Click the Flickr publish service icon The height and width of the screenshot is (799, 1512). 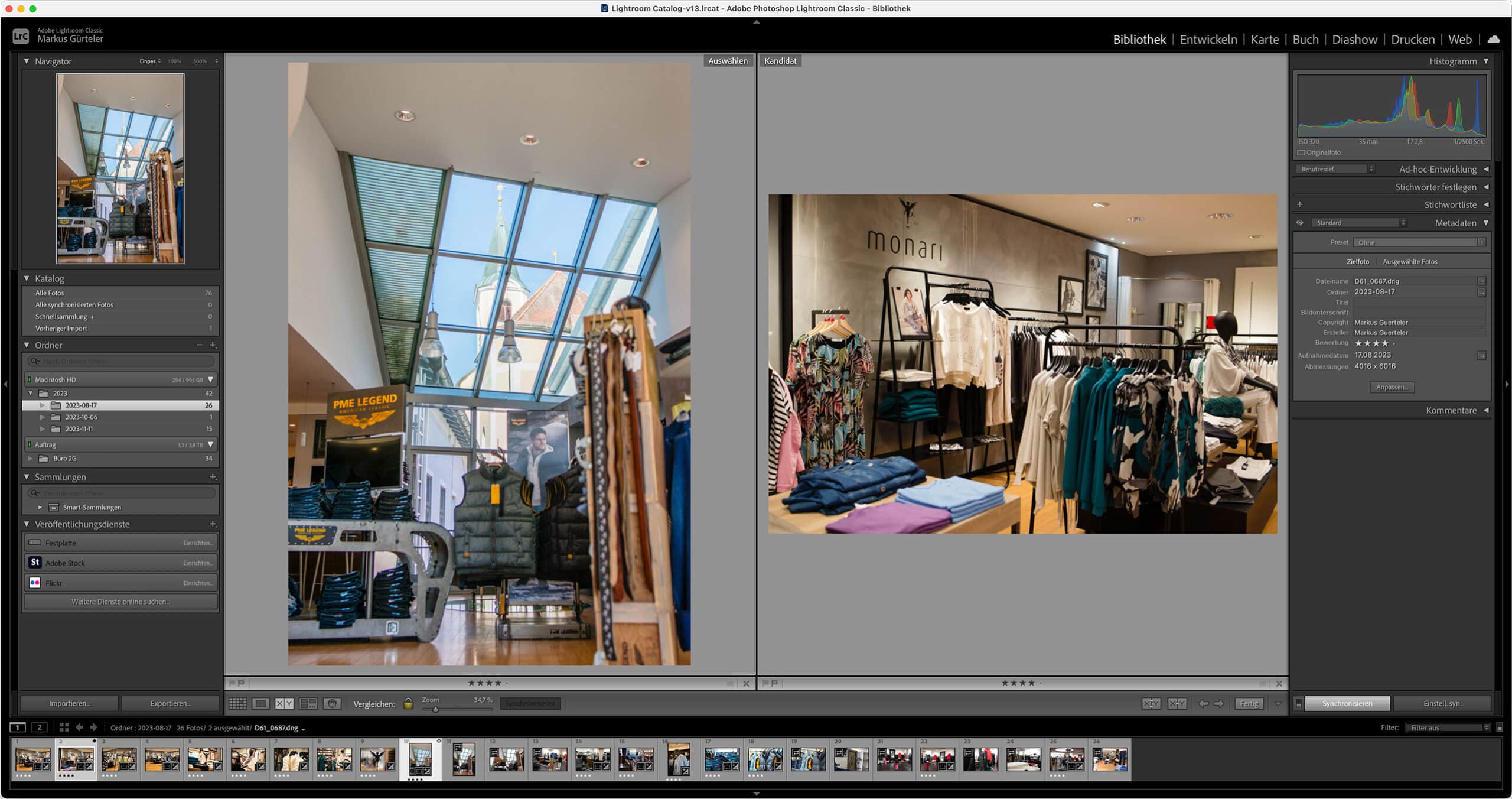click(35, 583)
